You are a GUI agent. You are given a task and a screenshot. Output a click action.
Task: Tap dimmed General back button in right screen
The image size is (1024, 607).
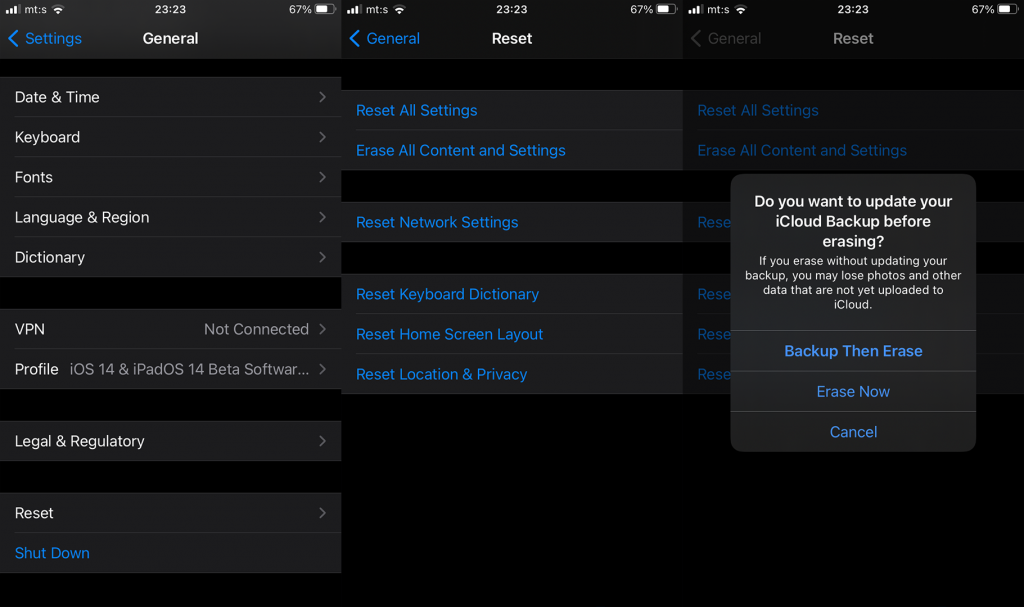[726, 39]
